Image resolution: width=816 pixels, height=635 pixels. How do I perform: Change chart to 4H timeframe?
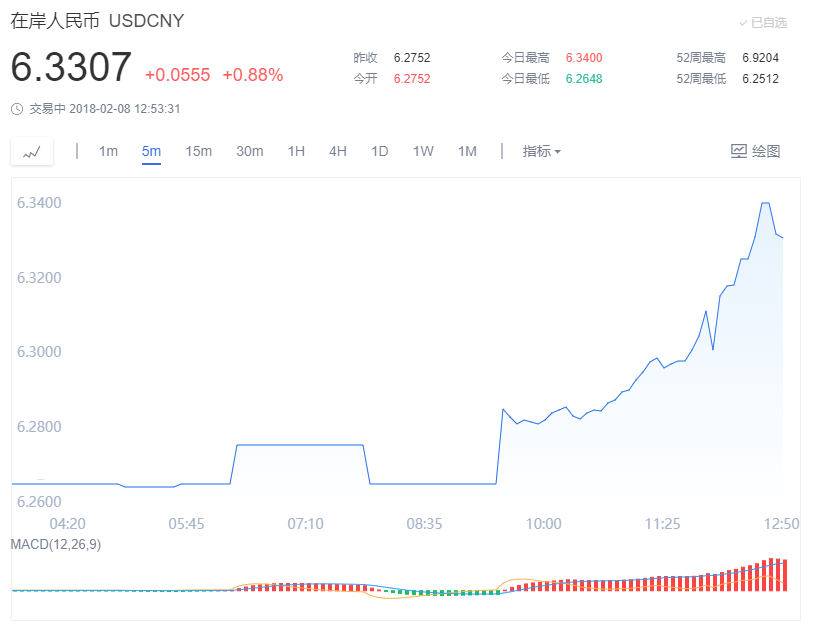(x=338, y=151)
